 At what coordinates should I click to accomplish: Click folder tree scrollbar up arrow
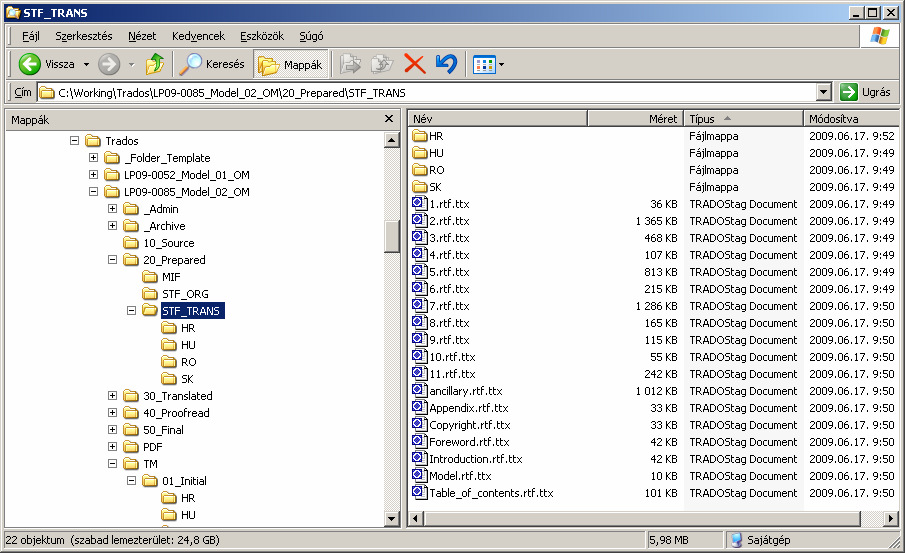pos(392,140)
